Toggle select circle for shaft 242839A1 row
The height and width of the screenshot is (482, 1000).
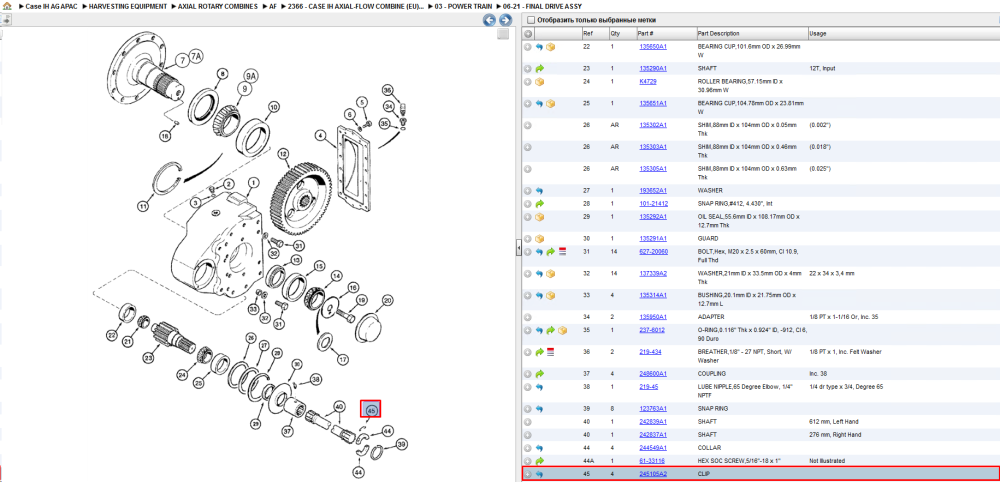[528, 422]
